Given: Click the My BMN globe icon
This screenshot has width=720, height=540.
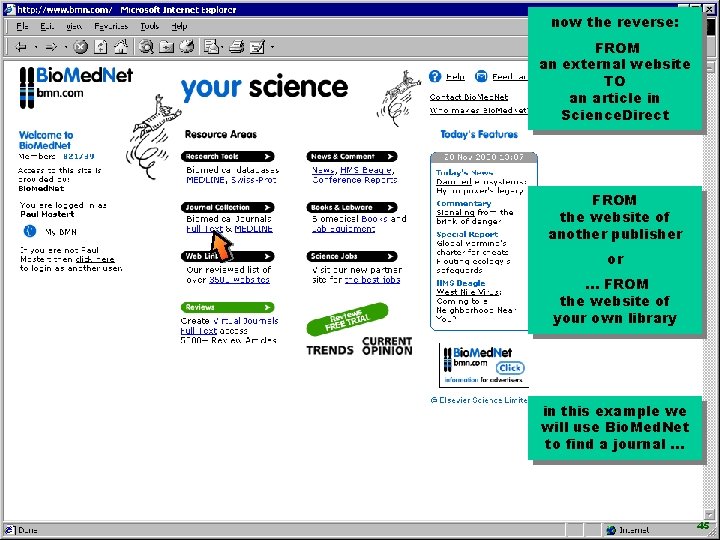Looking at the screenshot, I should (29, 231).
